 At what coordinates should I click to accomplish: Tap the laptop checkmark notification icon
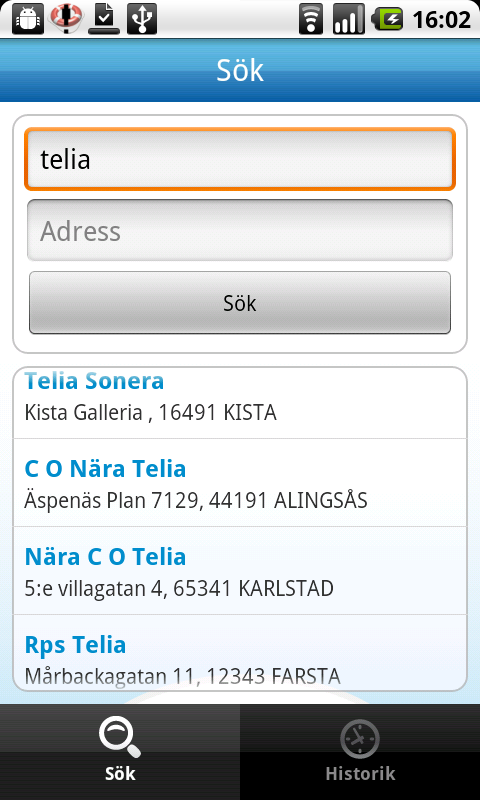(104, 19)
